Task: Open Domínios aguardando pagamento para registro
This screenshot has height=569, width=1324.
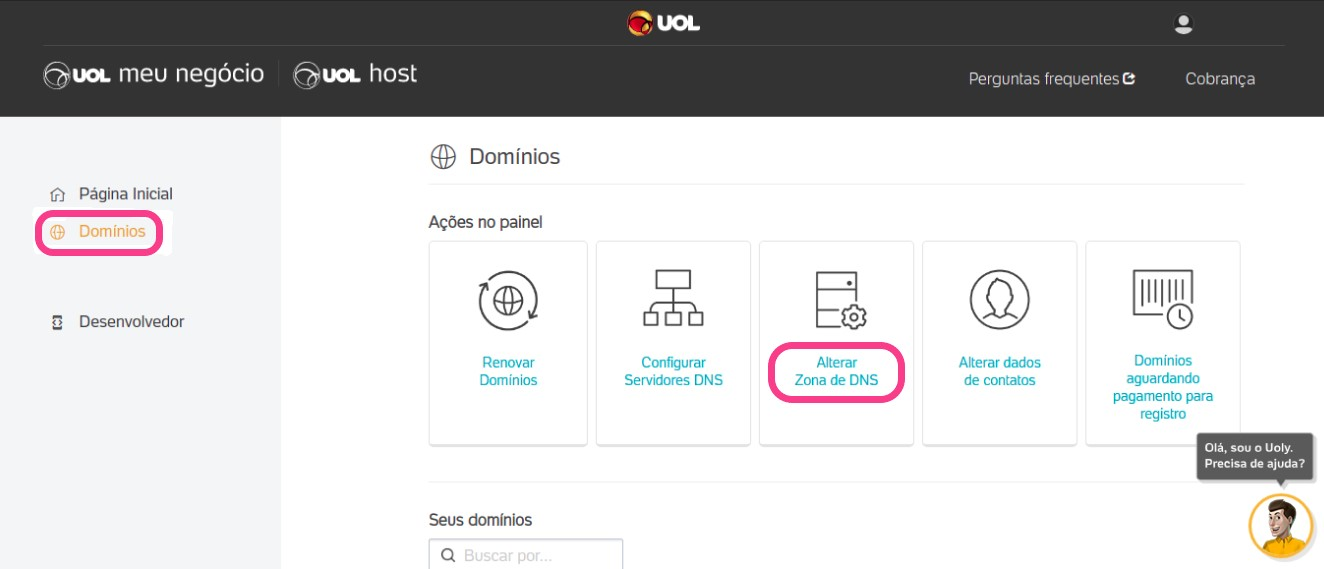Action: (x=1162, y=387)
